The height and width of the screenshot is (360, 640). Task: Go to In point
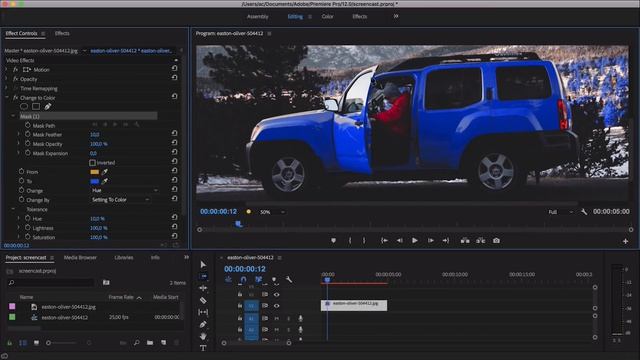pos(384,241)
